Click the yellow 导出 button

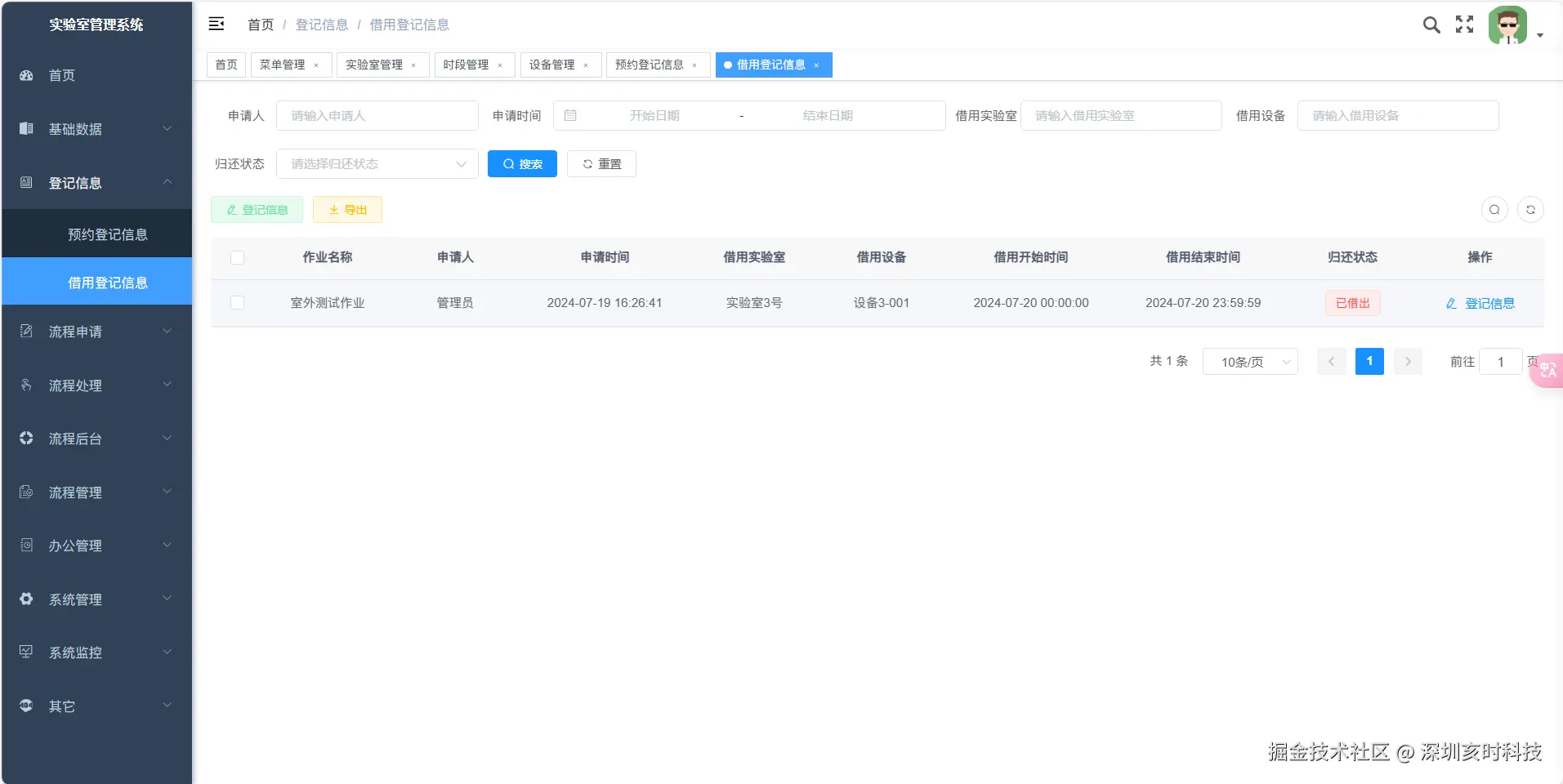click(347, 210)
